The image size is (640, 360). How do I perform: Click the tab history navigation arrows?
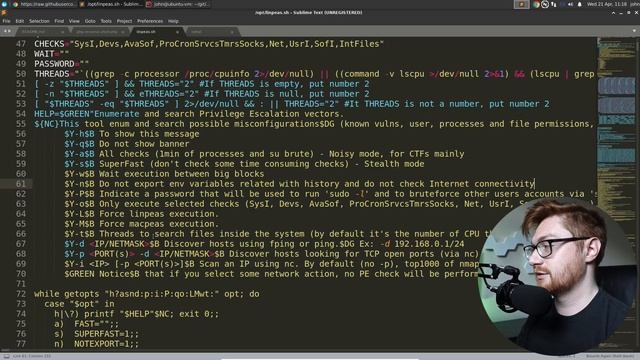tap(7, 31)
